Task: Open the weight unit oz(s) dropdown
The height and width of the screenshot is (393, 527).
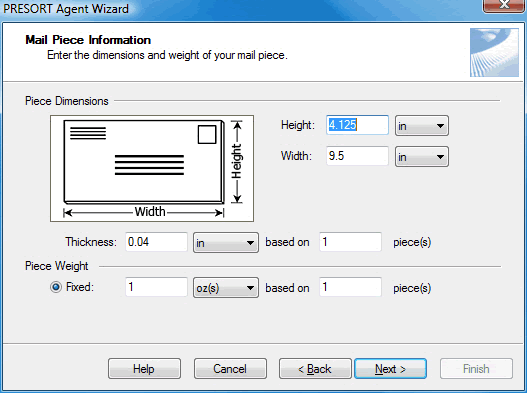Action: [x=226, y=288]
